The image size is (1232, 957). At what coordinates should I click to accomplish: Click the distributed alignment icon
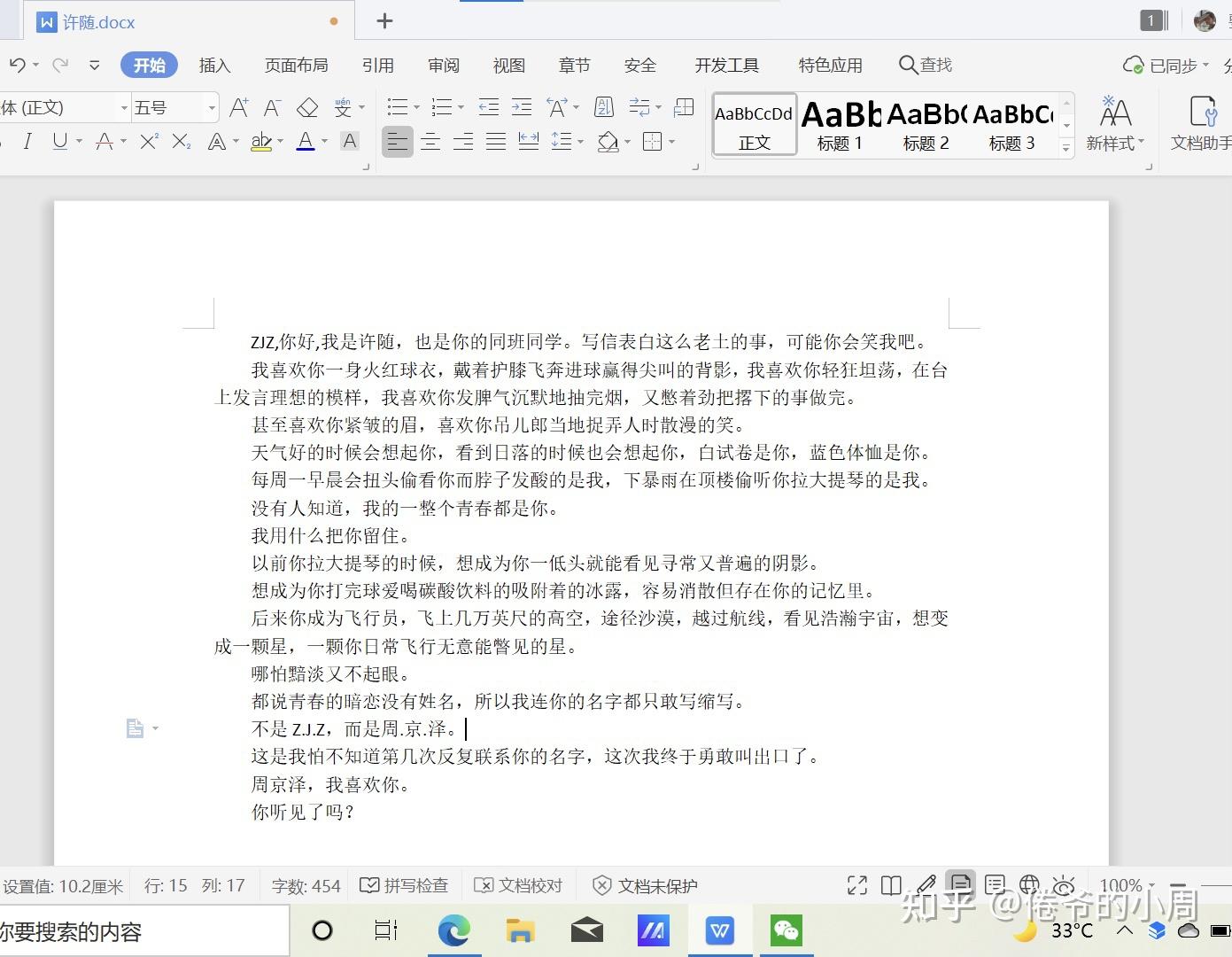pyautogui.click(x=529, y=141)
